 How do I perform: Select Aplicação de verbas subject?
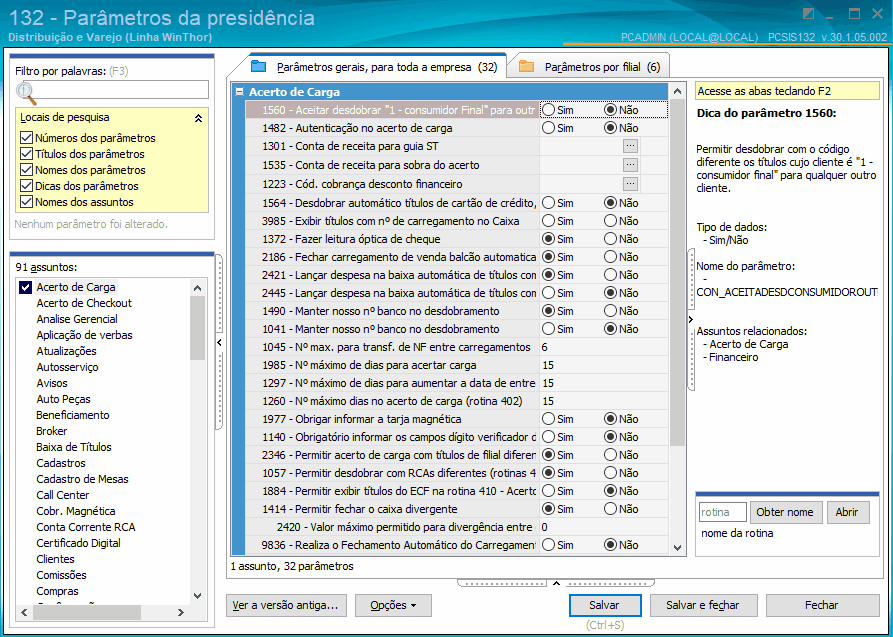[x=84, y=335]
